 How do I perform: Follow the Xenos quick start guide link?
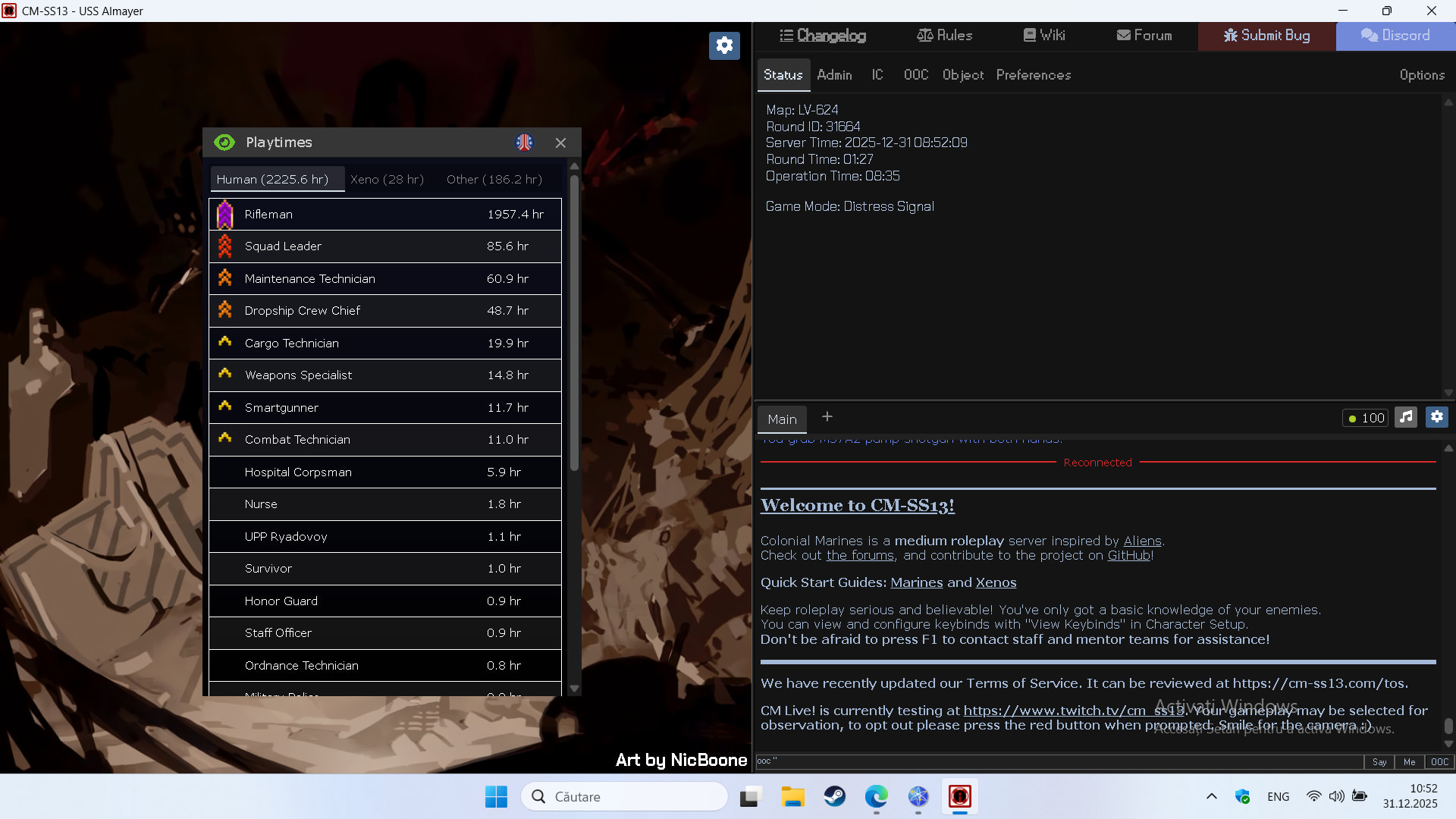996,582
